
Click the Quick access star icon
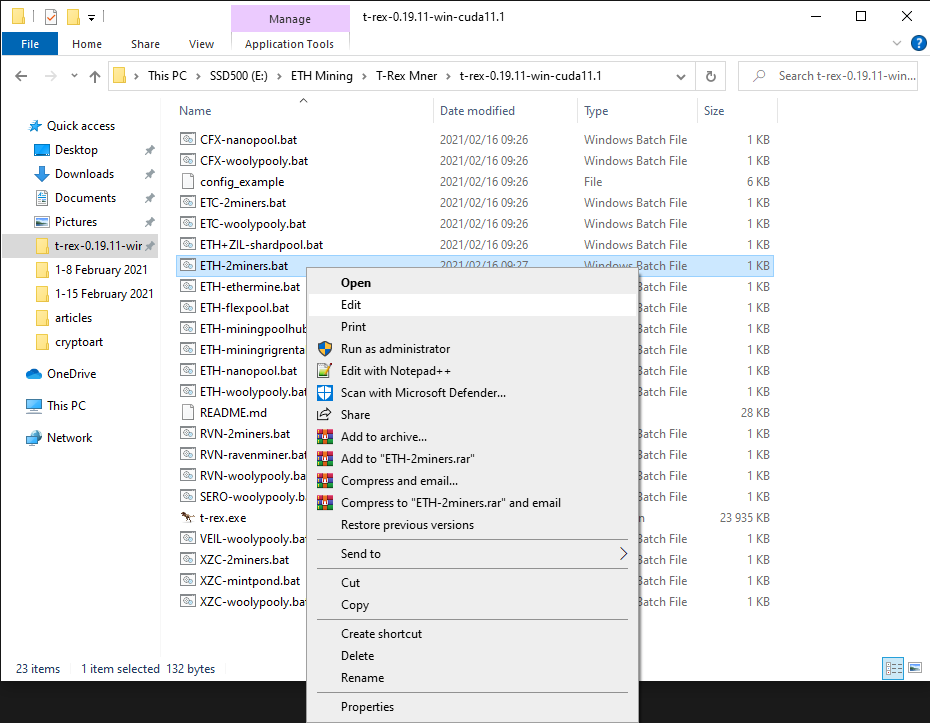tap(35, 126)
